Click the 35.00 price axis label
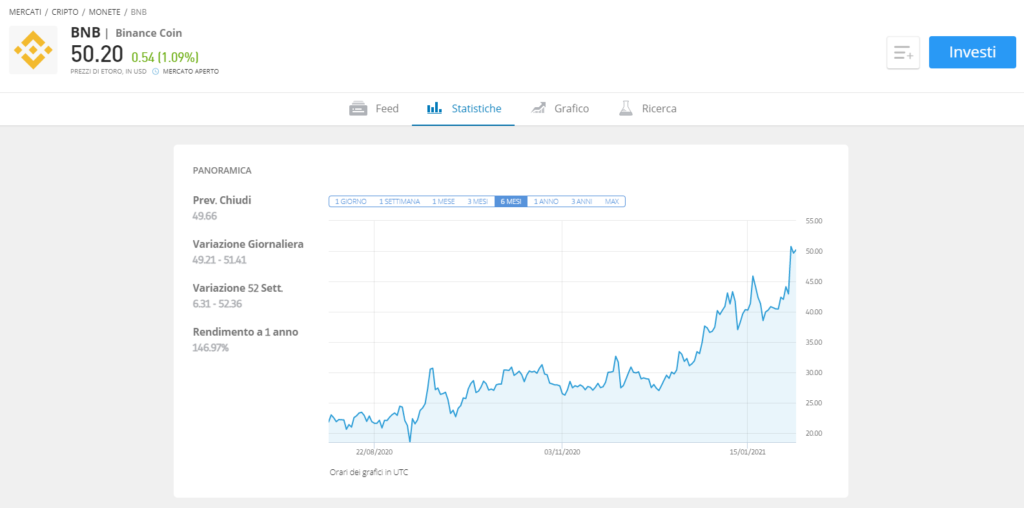The width and height of the screenshot is (1024, 508). tap(814, 342)
